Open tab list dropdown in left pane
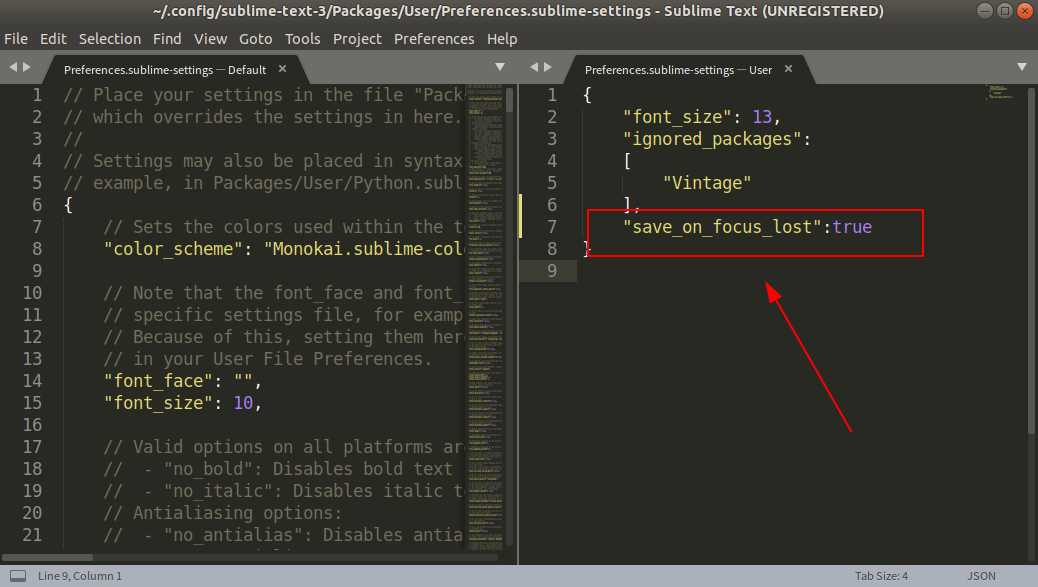This screenshot has width=1038, height=587. pos(500,67)
